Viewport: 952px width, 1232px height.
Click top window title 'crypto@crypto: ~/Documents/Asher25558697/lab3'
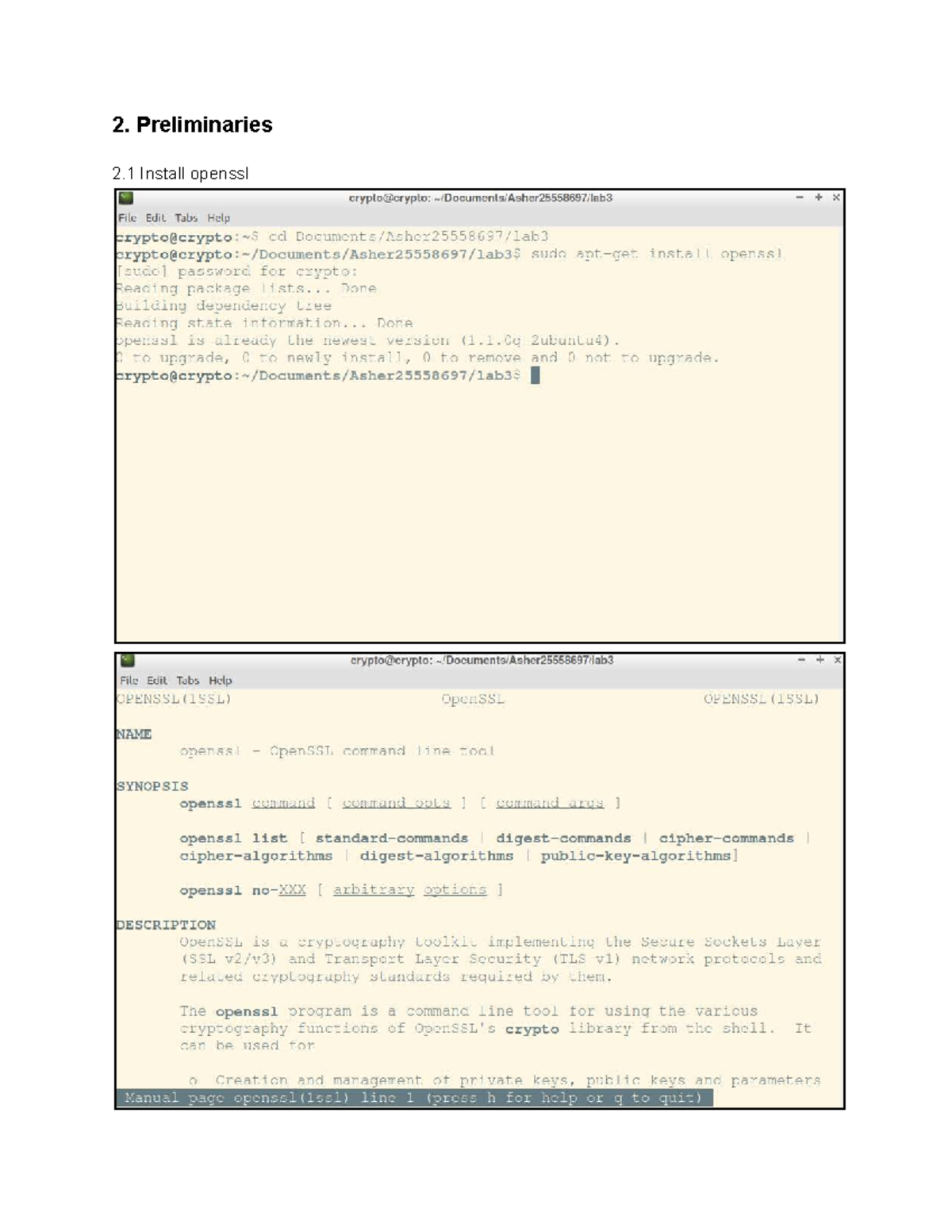click(481, 198)
